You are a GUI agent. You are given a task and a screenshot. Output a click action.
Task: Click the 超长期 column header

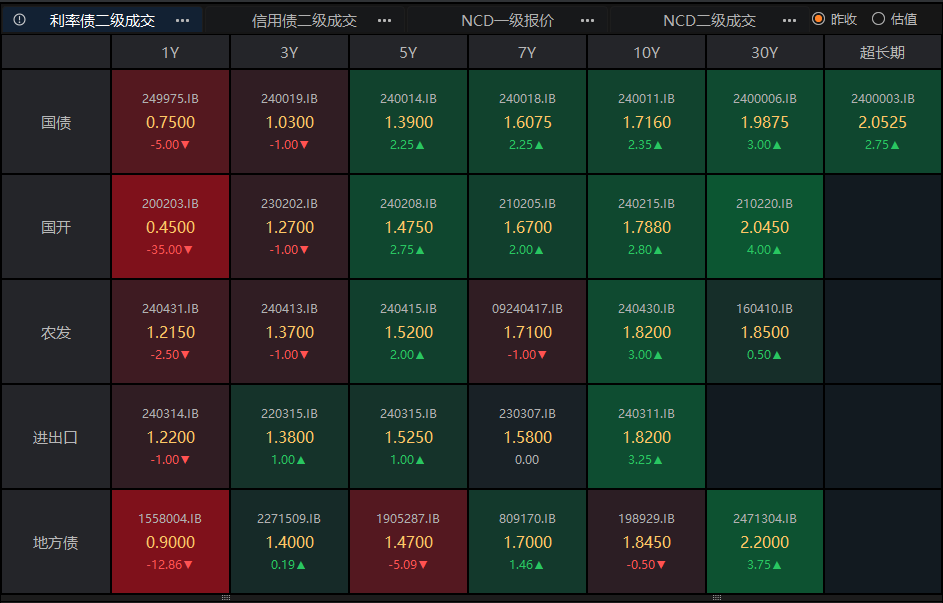(x=882, y=53)
